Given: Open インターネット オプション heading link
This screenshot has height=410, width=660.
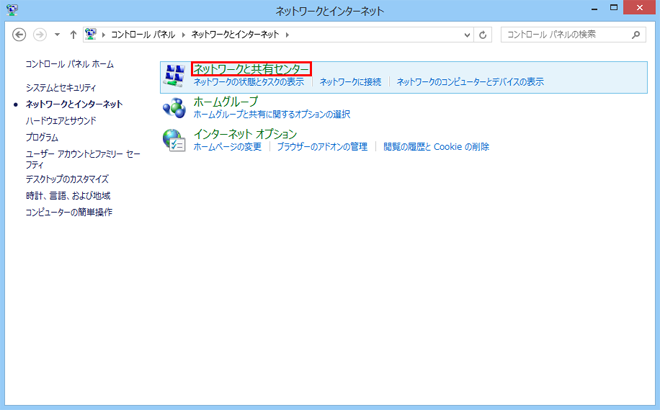Looking at the screenshot, I should pyautogui.click(x=245, y=134).
